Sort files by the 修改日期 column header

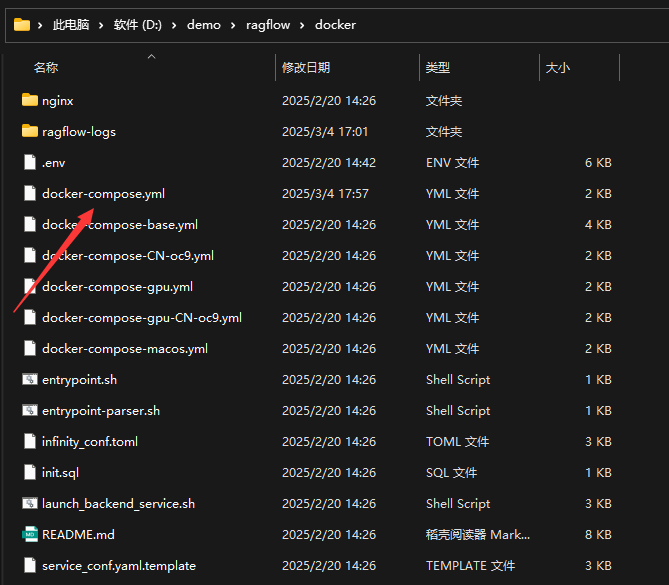[305, 67]
